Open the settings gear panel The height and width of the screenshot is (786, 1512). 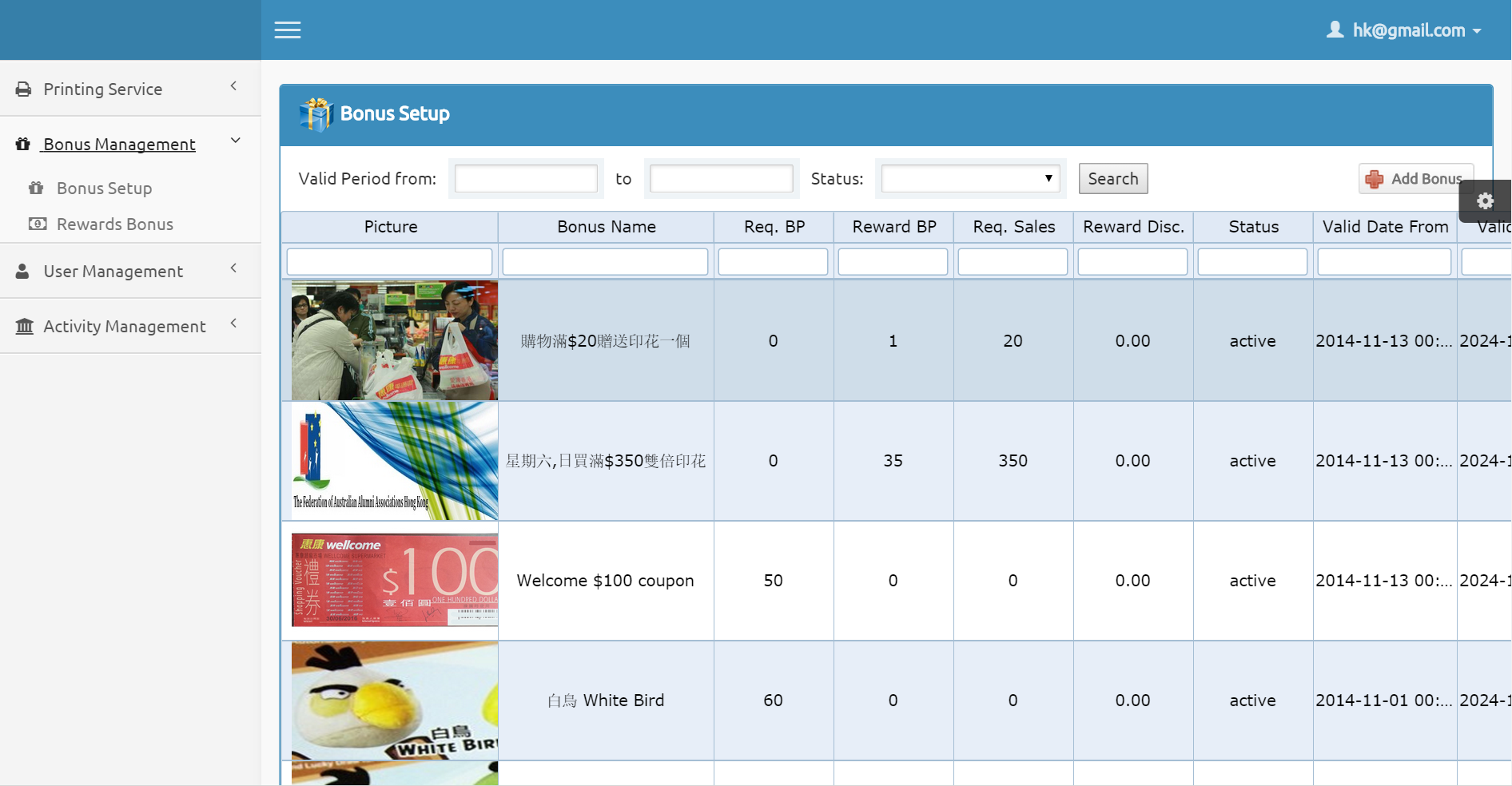click(x=1485, y=201)
